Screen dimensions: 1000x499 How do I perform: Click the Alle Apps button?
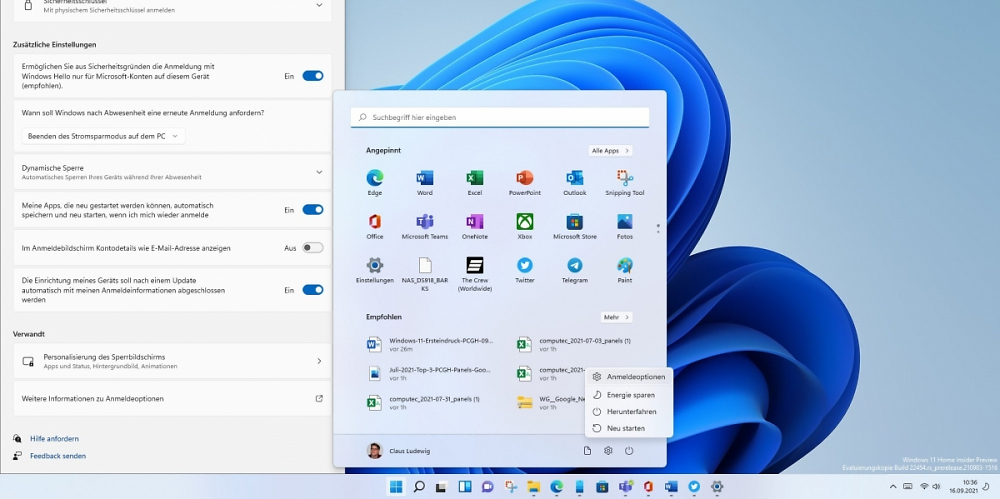(x=610, y=151)
